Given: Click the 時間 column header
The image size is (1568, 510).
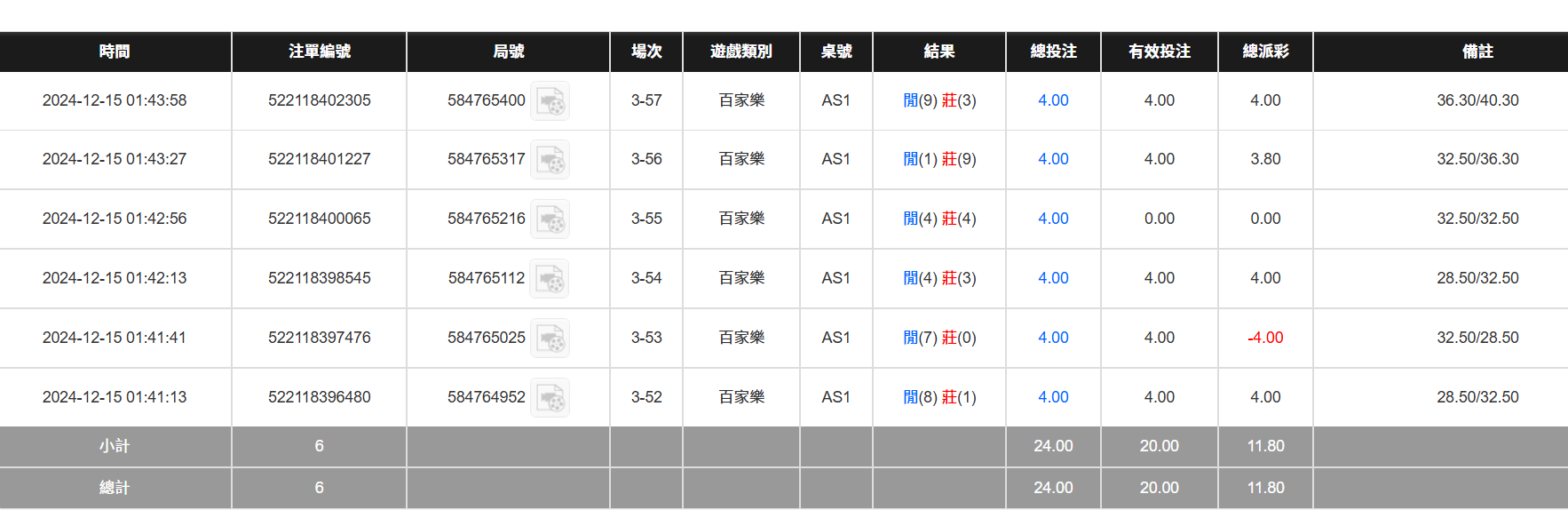Looking at the screenshot, I should [x=115, y=52].
